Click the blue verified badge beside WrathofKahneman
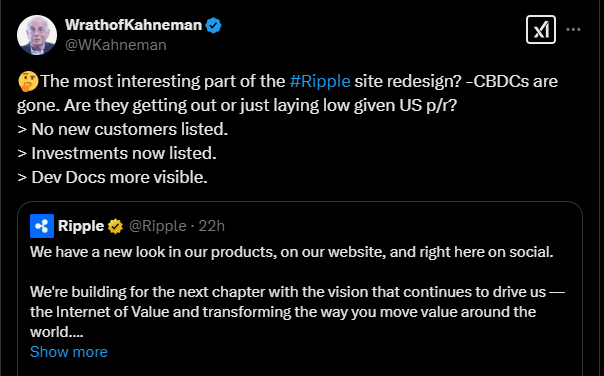The image size is (604, 376). (213, 25)
